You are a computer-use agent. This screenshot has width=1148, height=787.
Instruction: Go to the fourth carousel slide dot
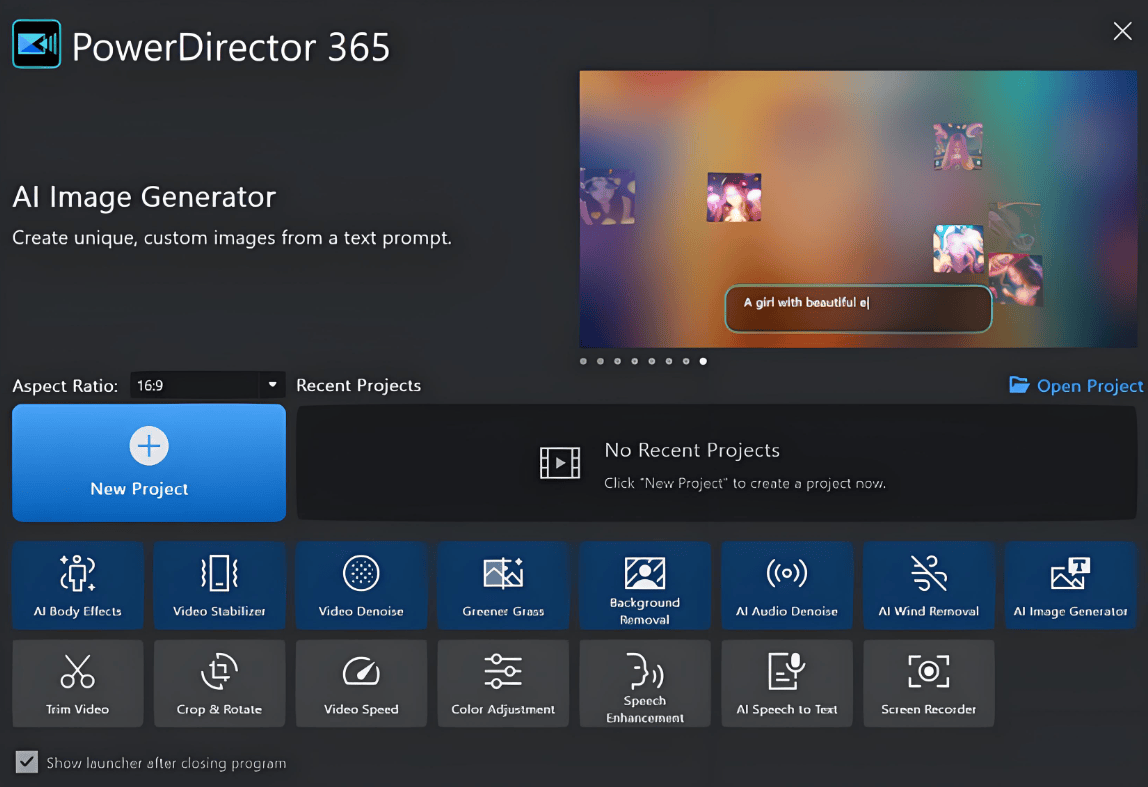click(x=635, y=361)
